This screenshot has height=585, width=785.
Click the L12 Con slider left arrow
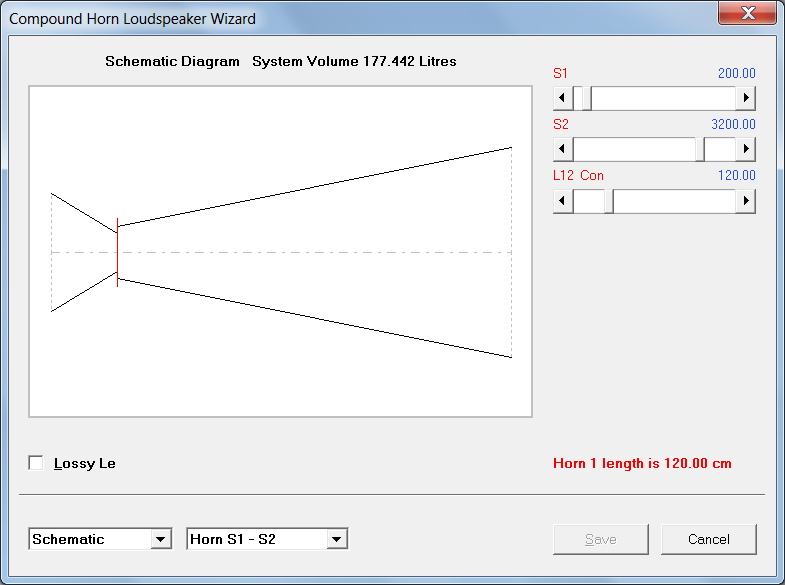[563, 201]
